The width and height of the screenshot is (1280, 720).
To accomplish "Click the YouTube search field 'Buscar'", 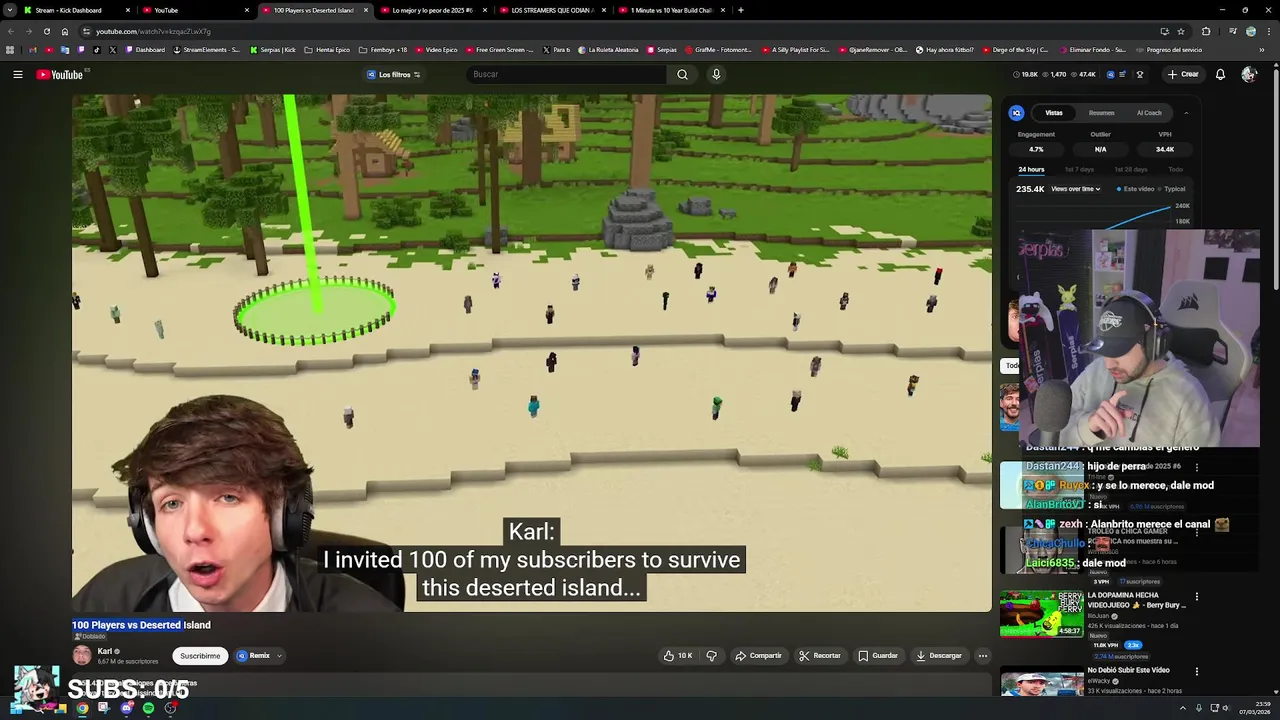I will (566, 74).
